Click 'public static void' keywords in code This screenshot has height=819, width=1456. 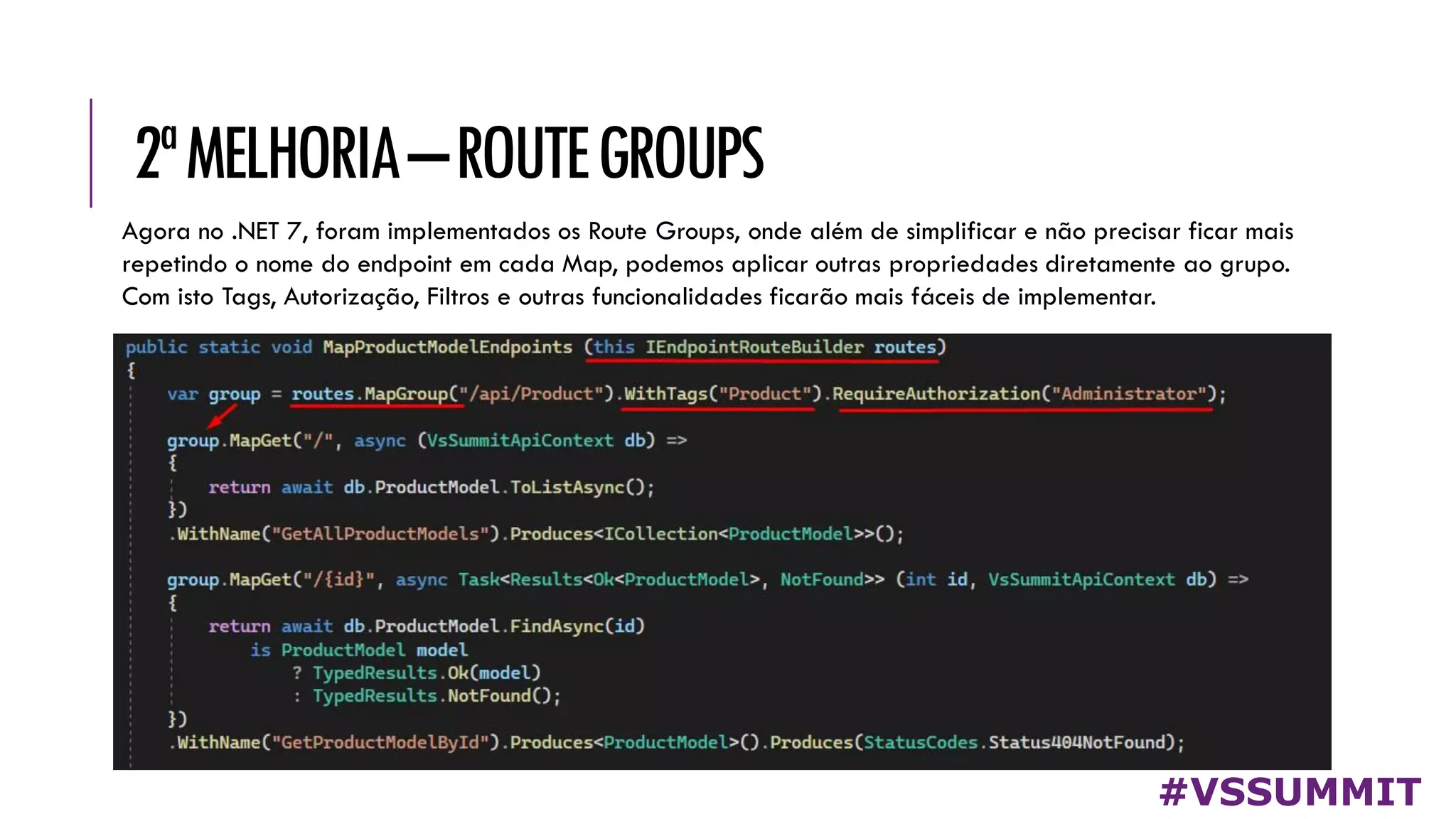pyautogui.click(x=219, y=347)
